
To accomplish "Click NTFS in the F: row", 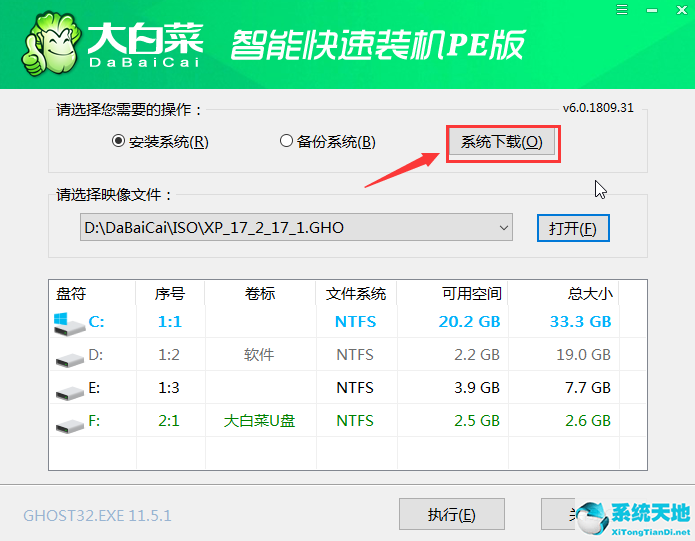I will click(x=355, y=420).
